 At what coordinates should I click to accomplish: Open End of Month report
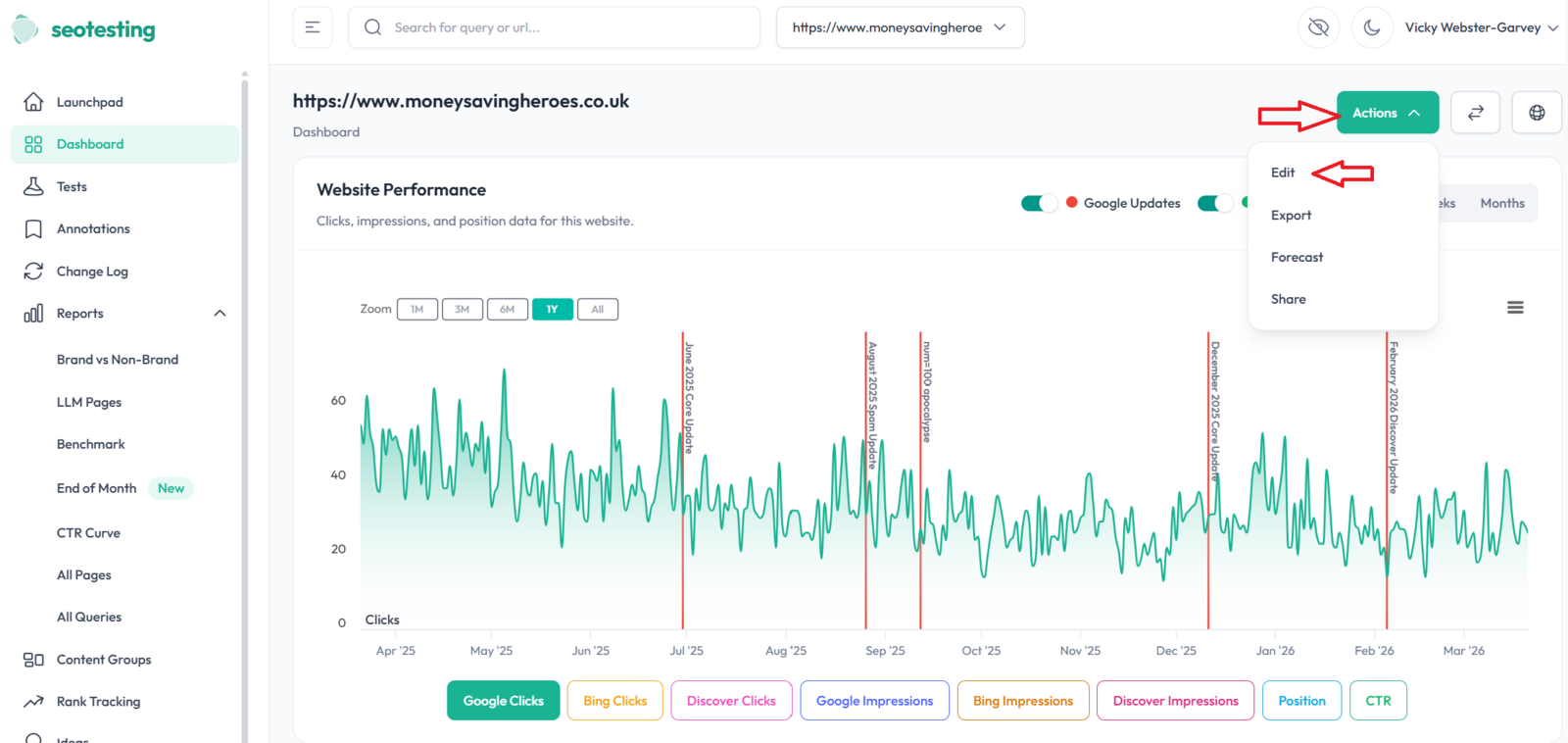[97, 488]
